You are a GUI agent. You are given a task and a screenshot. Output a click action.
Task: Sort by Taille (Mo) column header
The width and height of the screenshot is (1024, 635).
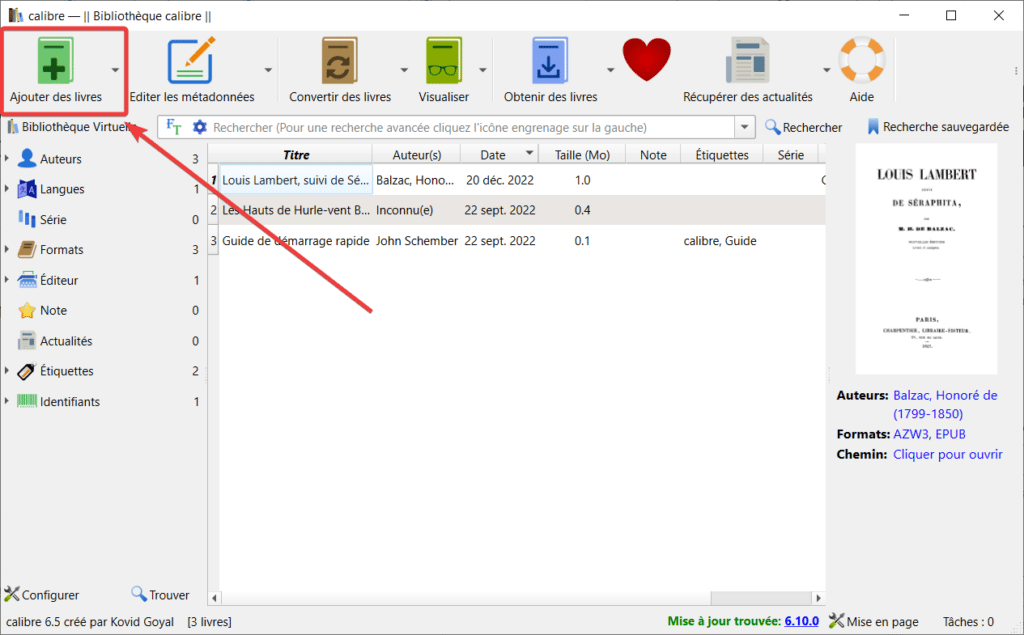coord(582,155)
